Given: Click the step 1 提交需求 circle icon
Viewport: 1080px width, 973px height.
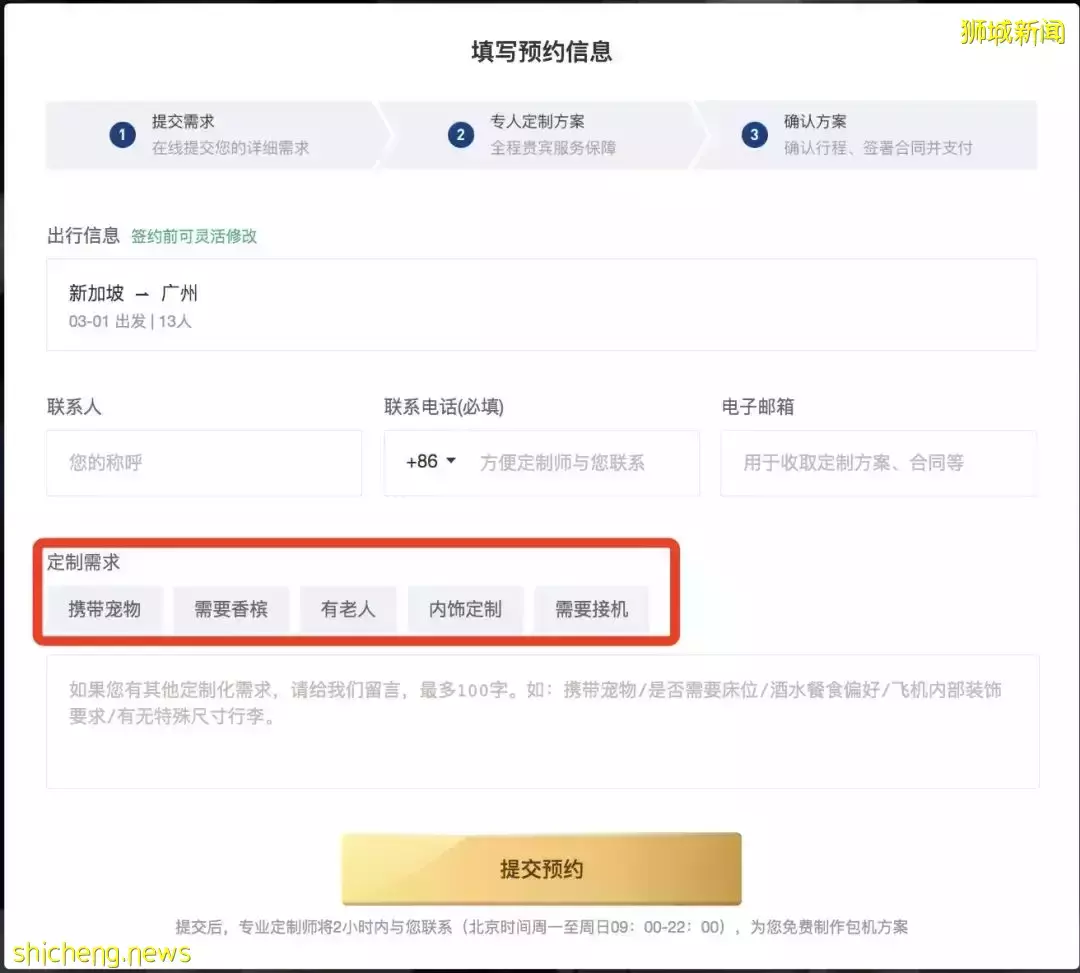Looking at the screenshot, I should pos(122,134).
